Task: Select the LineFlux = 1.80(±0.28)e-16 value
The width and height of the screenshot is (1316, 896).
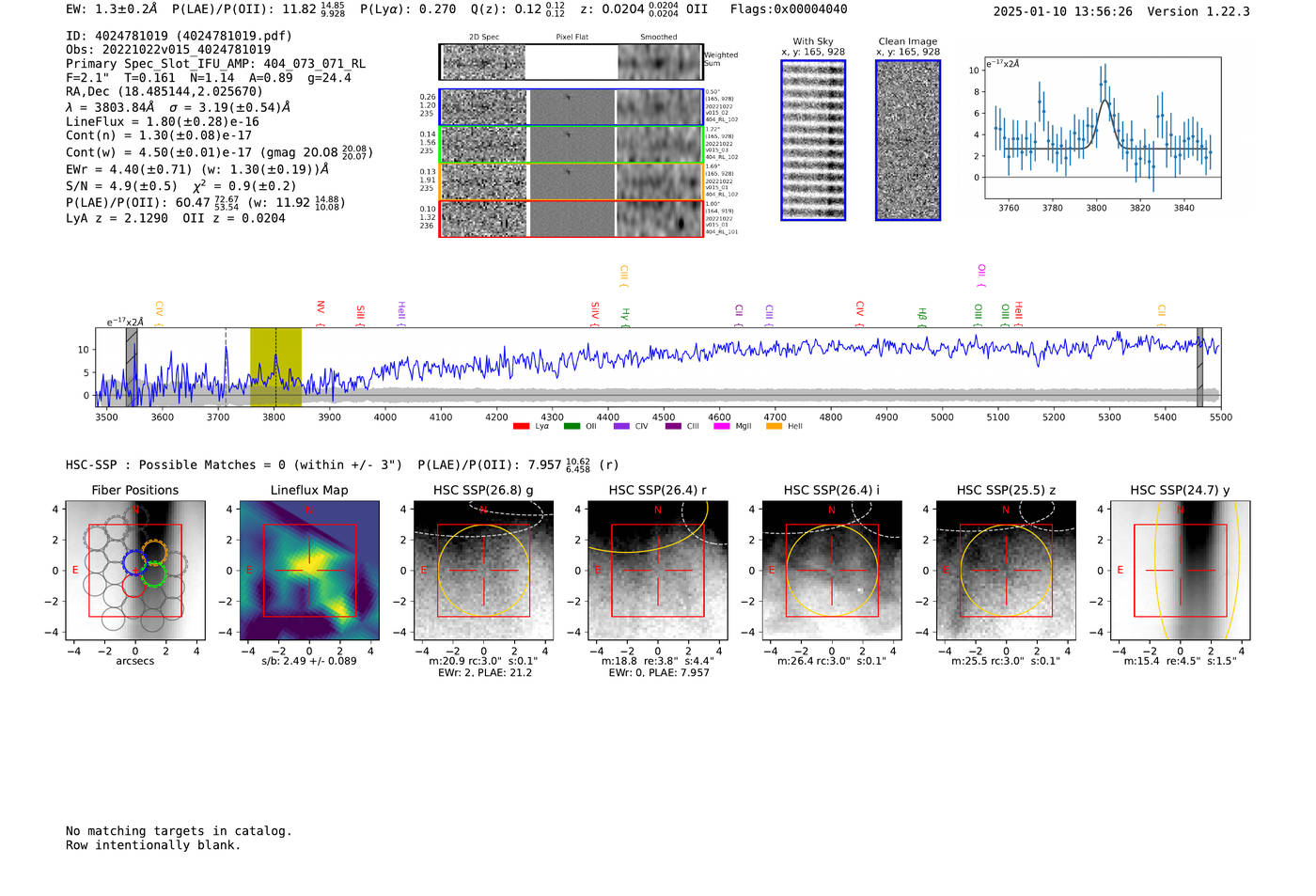Action: click(x=163, y=121)
